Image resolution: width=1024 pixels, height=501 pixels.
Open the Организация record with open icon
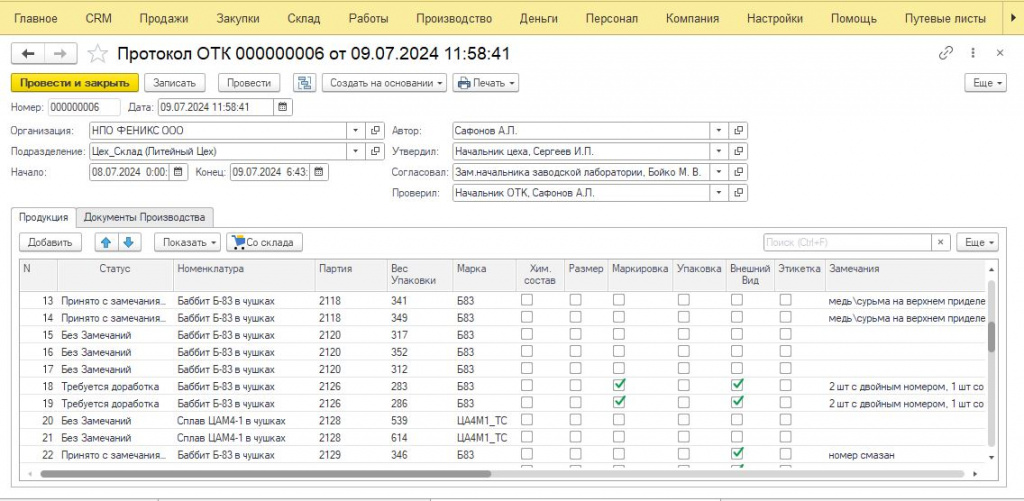[x=375, y=131]
